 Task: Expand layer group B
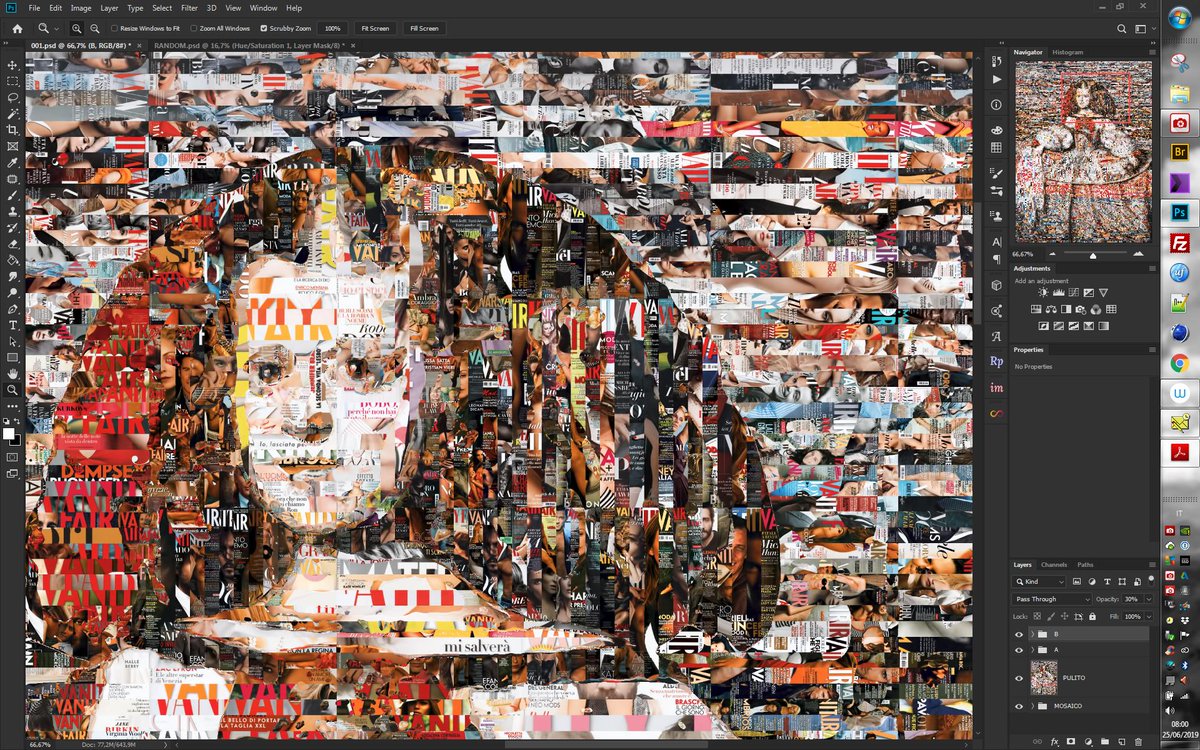[1033, 634]
